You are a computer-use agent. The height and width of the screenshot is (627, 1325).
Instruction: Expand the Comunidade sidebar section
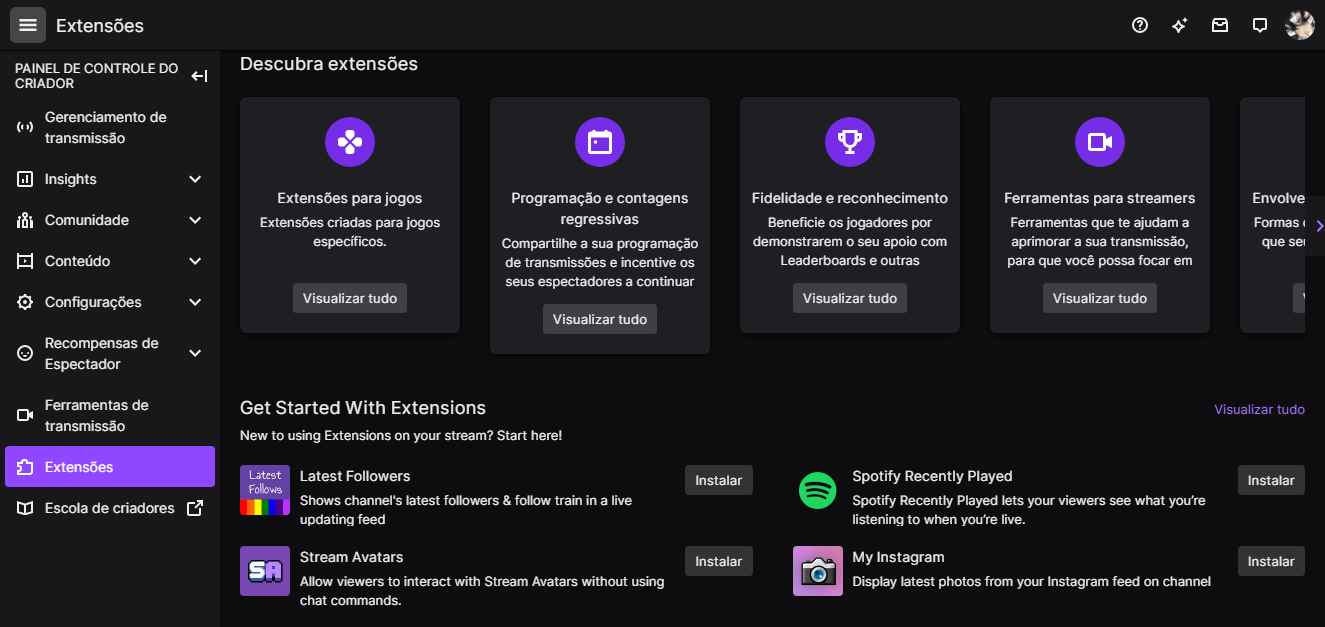(x=110, y=219)
